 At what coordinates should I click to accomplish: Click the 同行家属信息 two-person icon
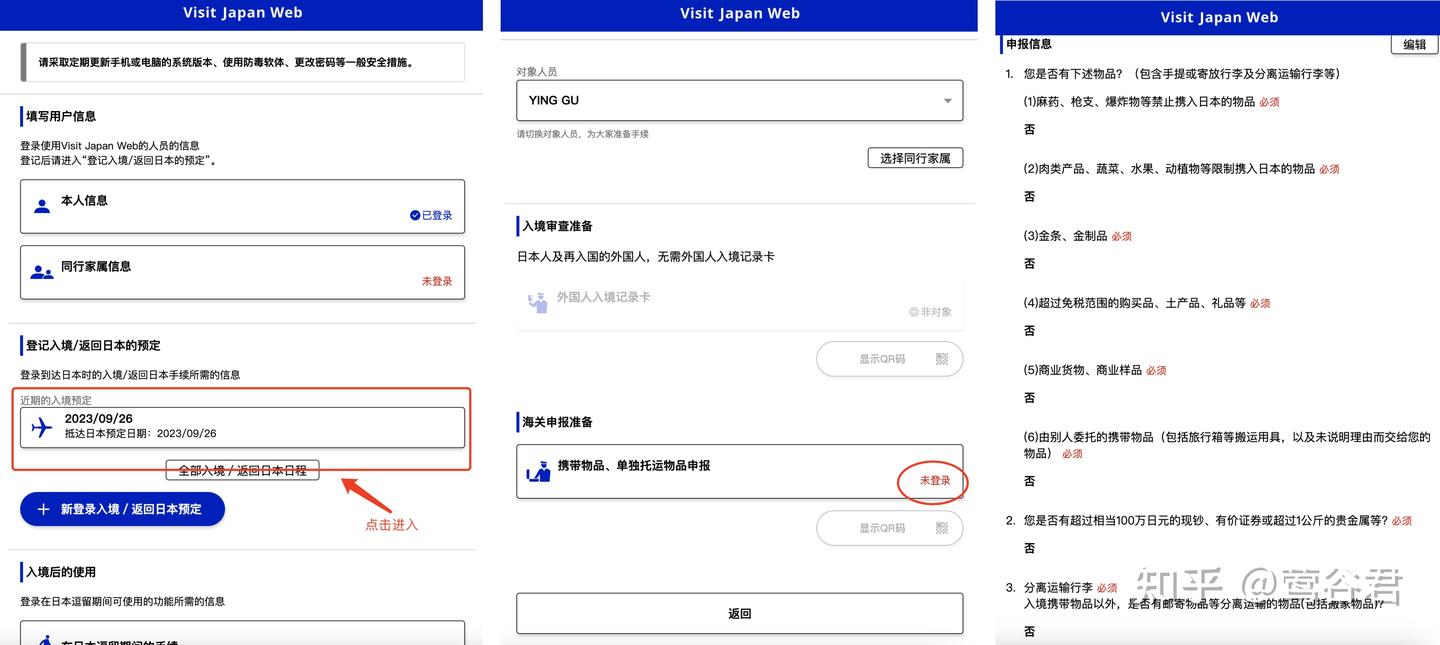pos(42,272)
